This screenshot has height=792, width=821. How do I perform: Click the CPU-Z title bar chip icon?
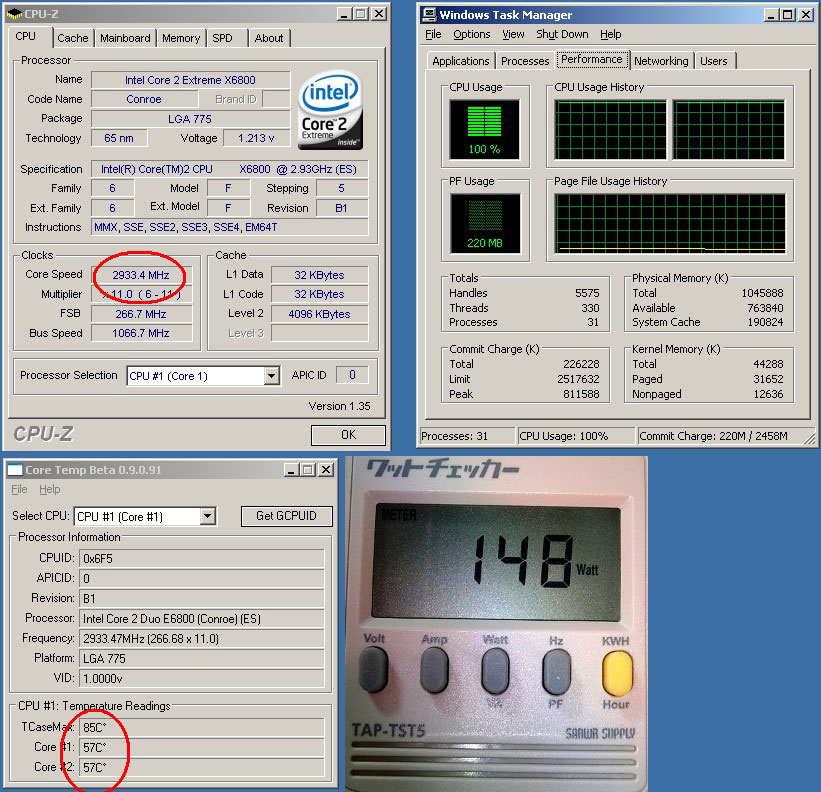[x=14, y=14]
